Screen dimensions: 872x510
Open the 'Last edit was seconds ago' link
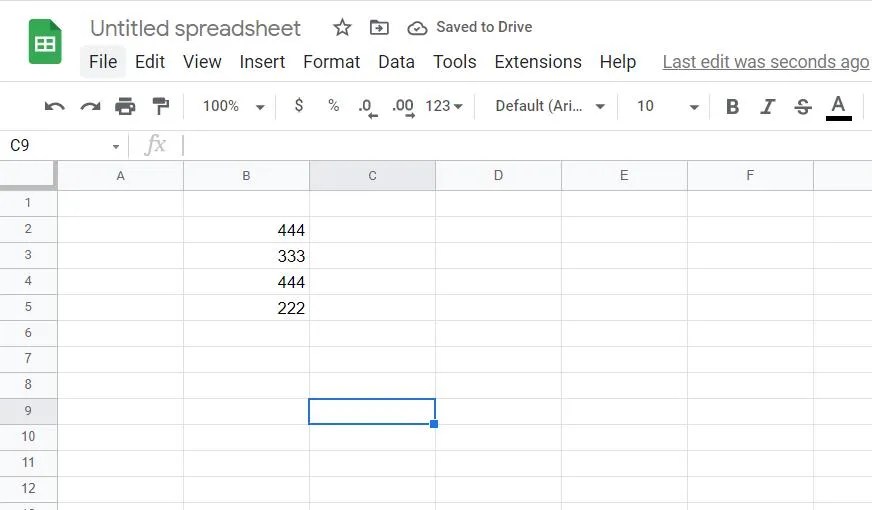766,62
